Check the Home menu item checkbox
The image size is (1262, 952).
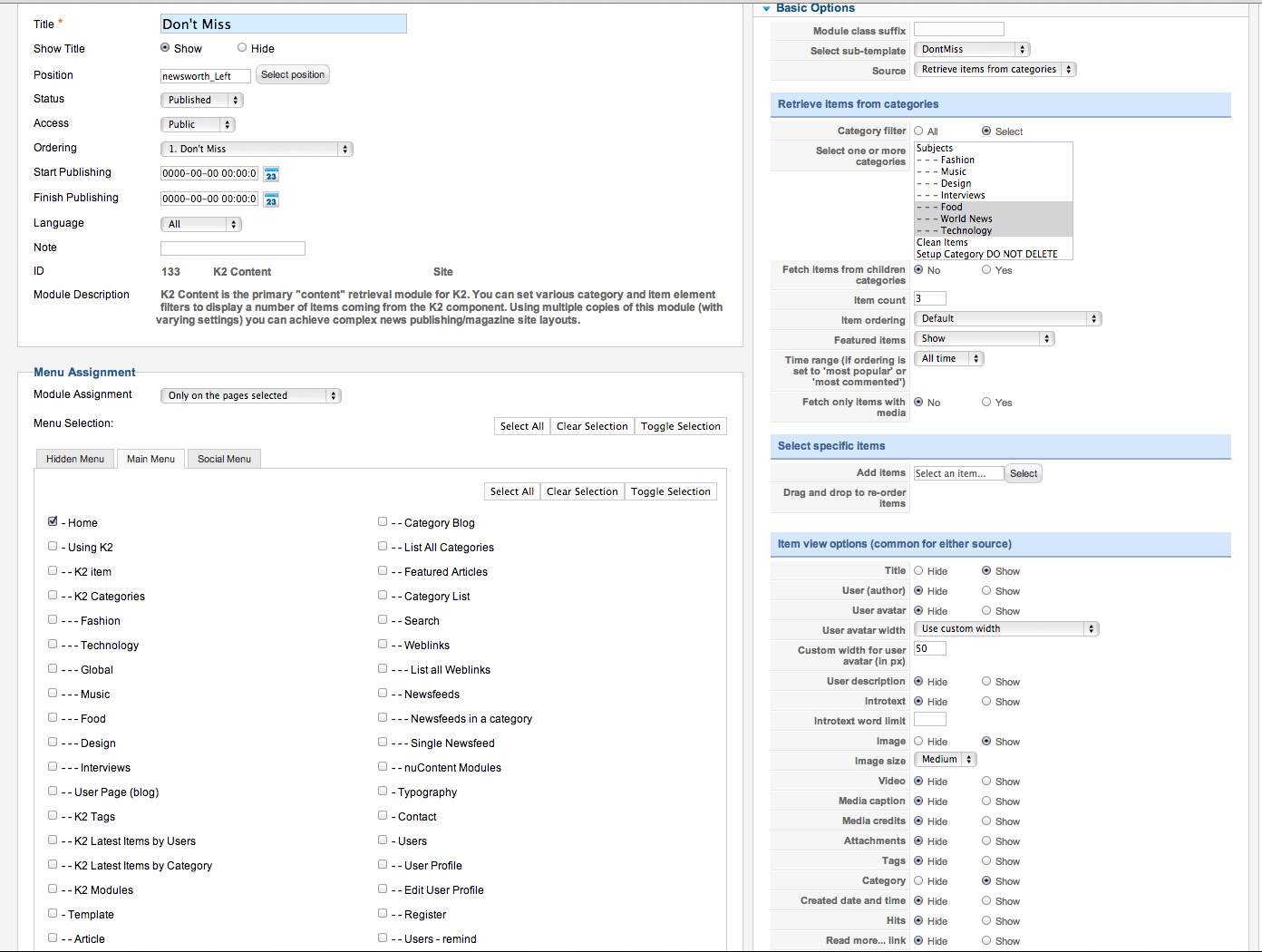53,521
